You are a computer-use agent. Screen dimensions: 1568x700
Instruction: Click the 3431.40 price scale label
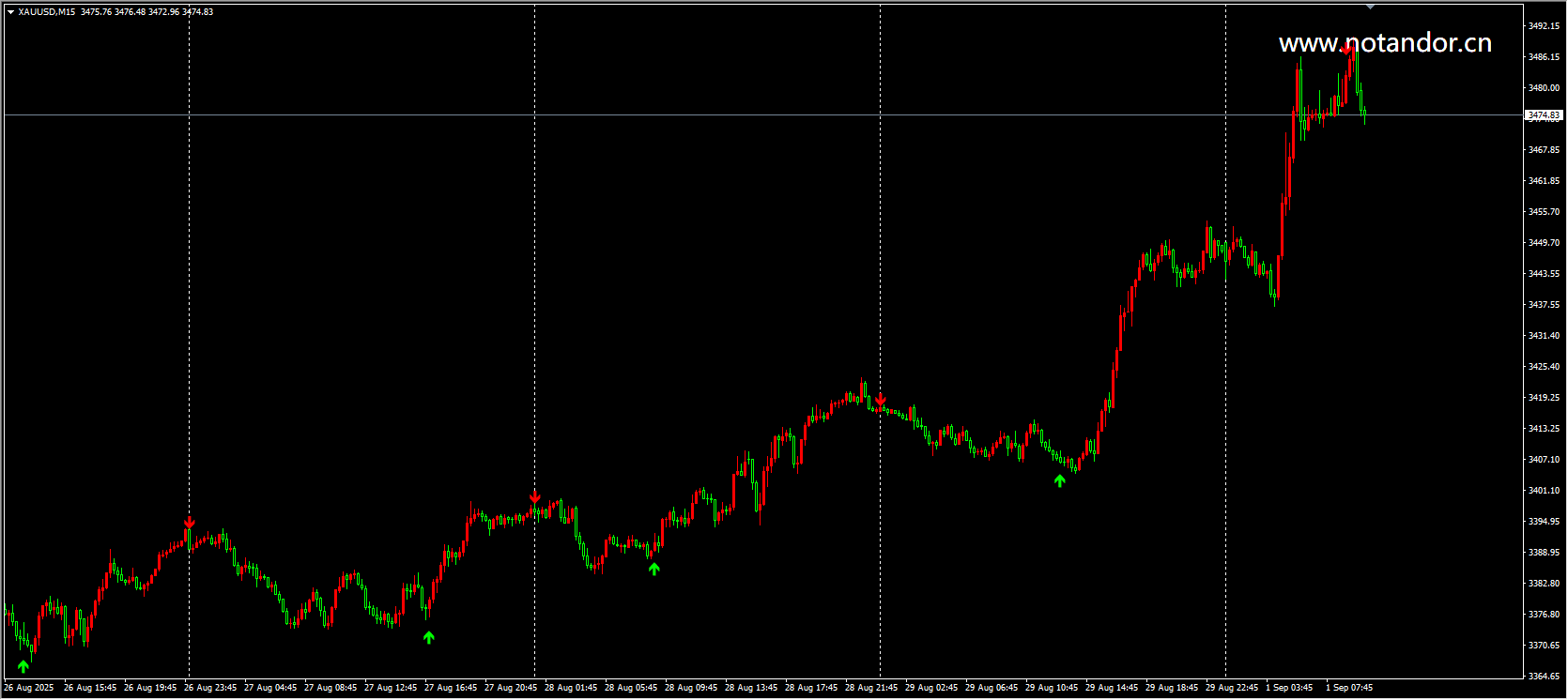coord(1544,336)
